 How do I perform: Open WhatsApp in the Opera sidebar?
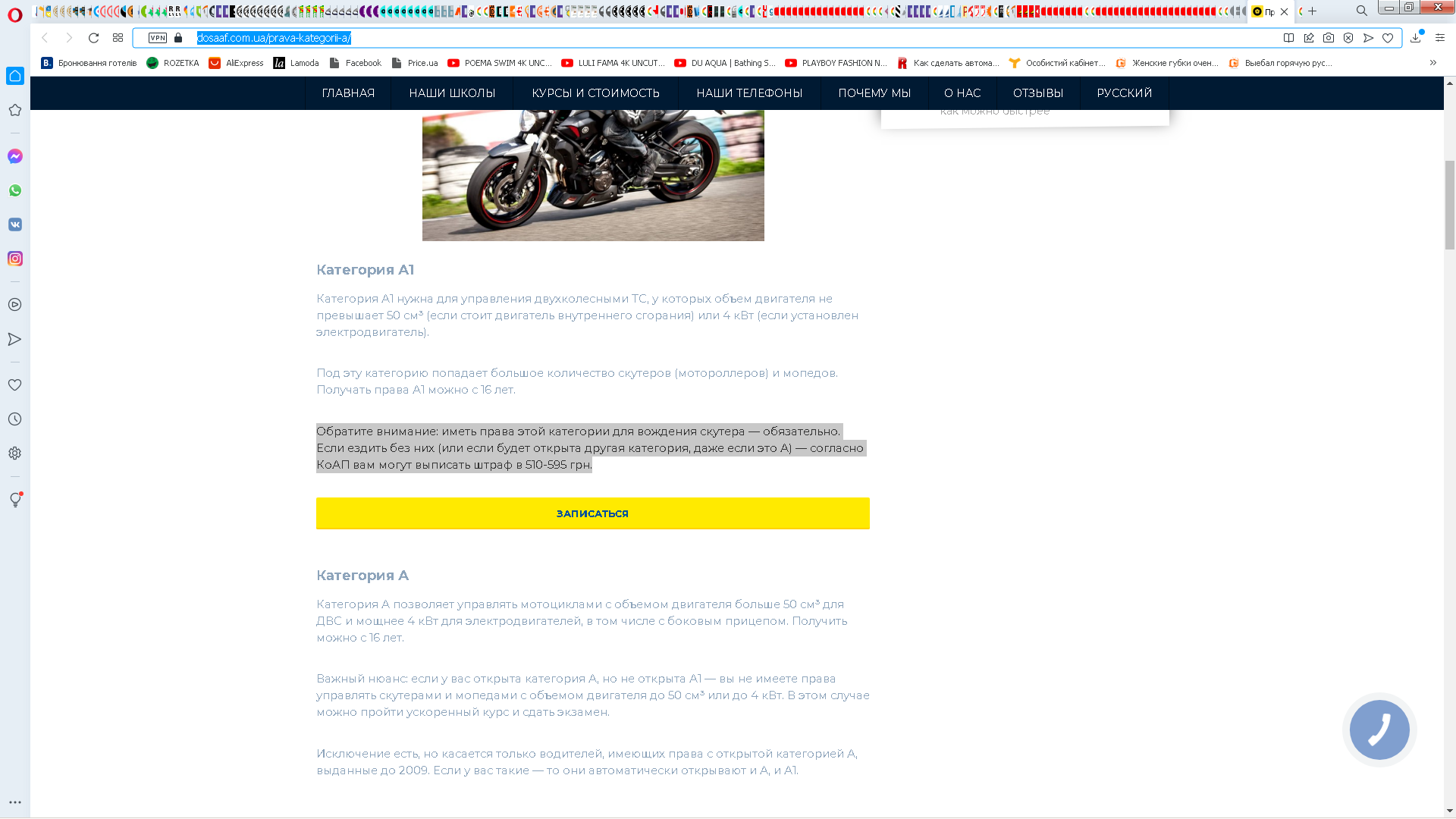click(x=15, y=190)
